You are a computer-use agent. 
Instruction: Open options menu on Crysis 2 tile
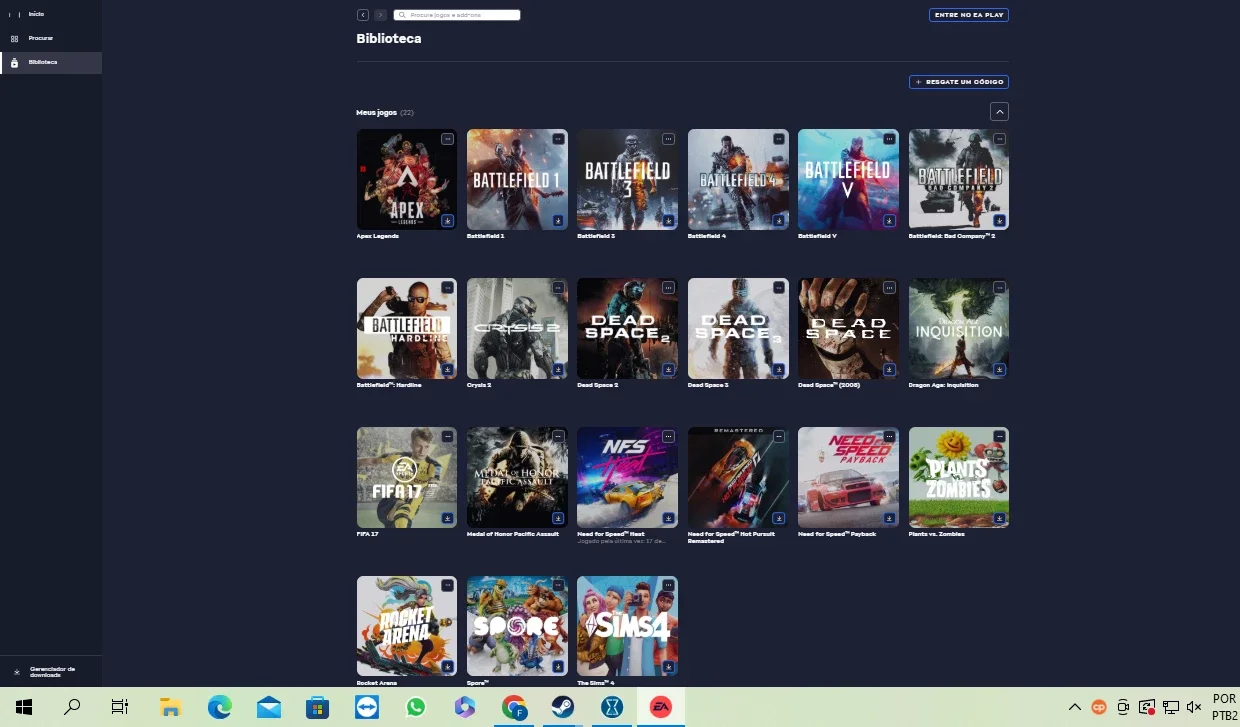click(x=558, y=288)
